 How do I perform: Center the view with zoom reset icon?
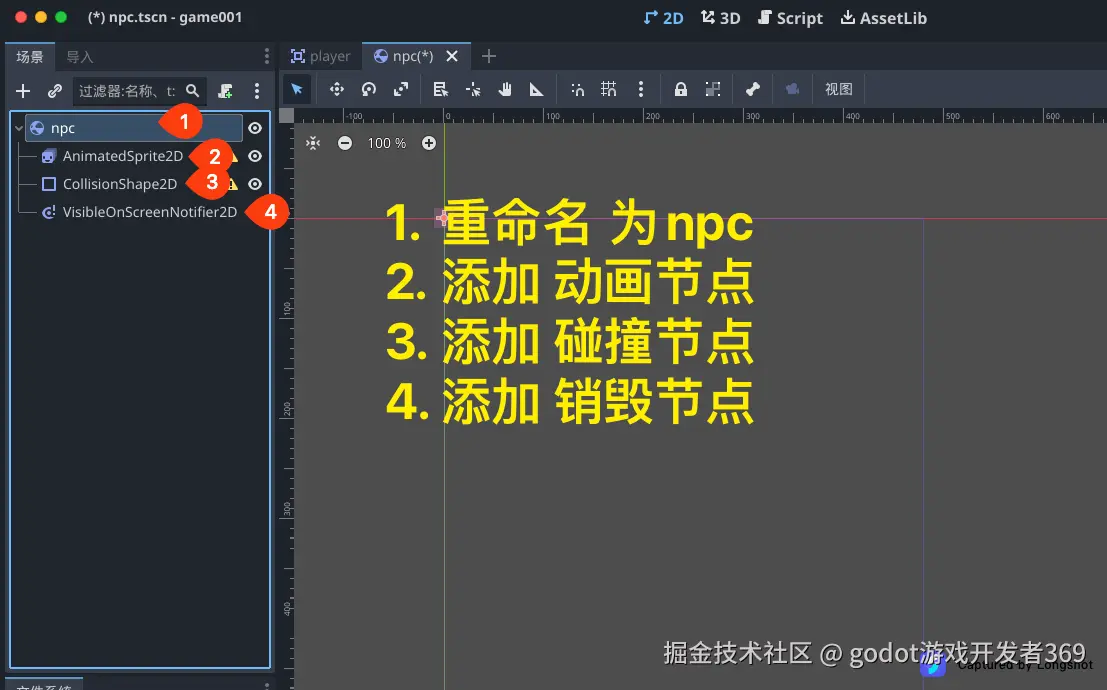pyautogui.click(x=313, y=143)
